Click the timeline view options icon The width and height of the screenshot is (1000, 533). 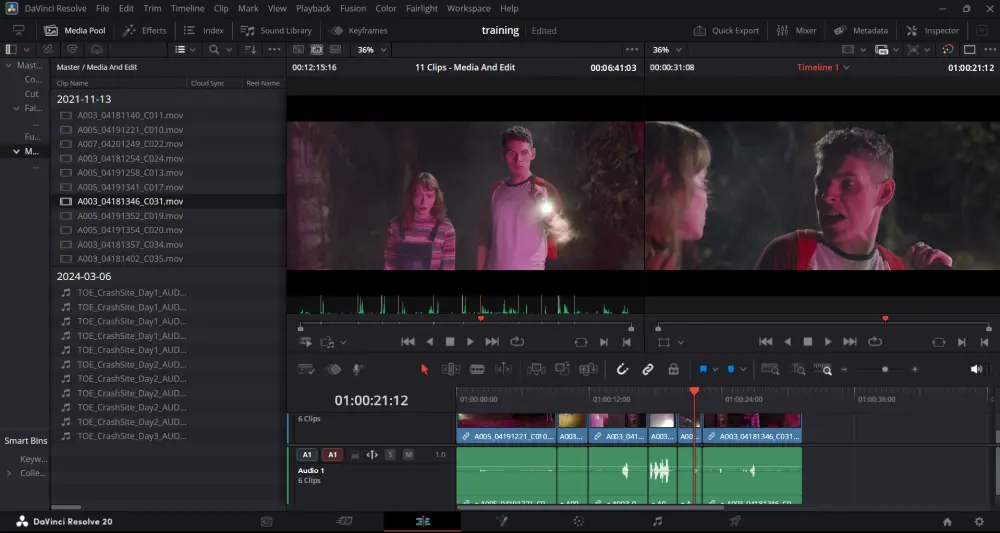(306, 369)
